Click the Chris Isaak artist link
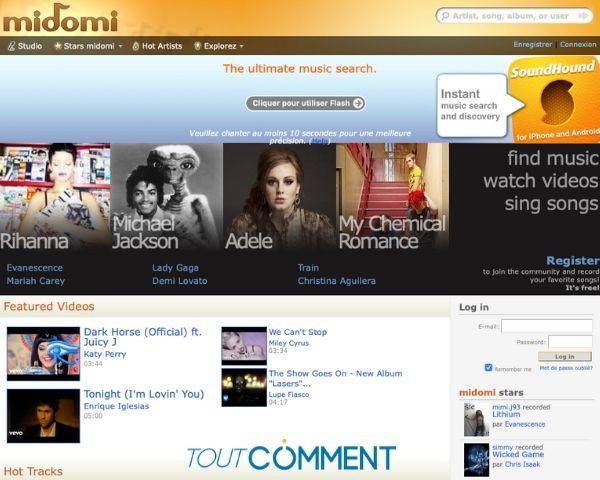Screen dimensions: 600x480 [522, 464]
